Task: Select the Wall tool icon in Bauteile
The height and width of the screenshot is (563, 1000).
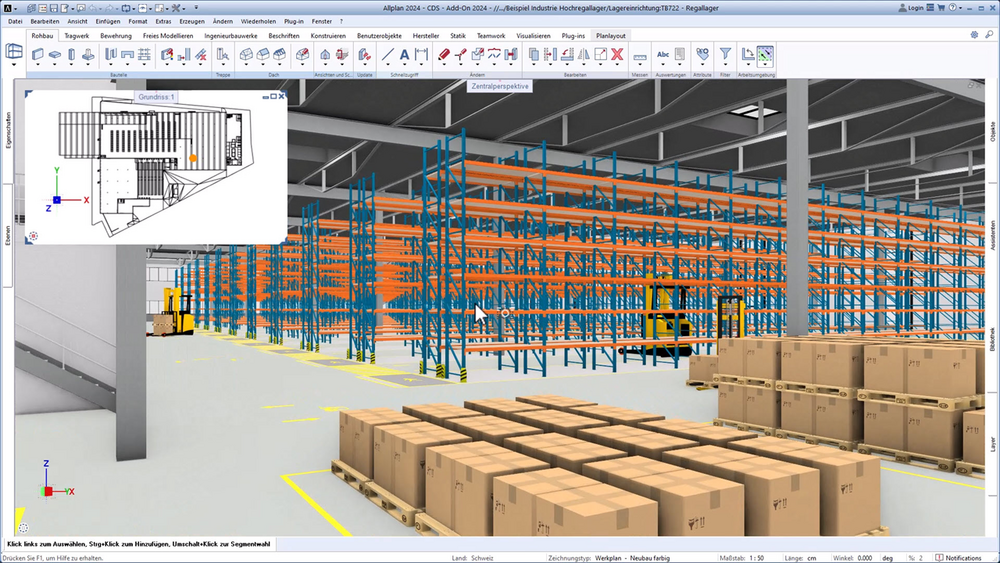Action: click(38, 55)
